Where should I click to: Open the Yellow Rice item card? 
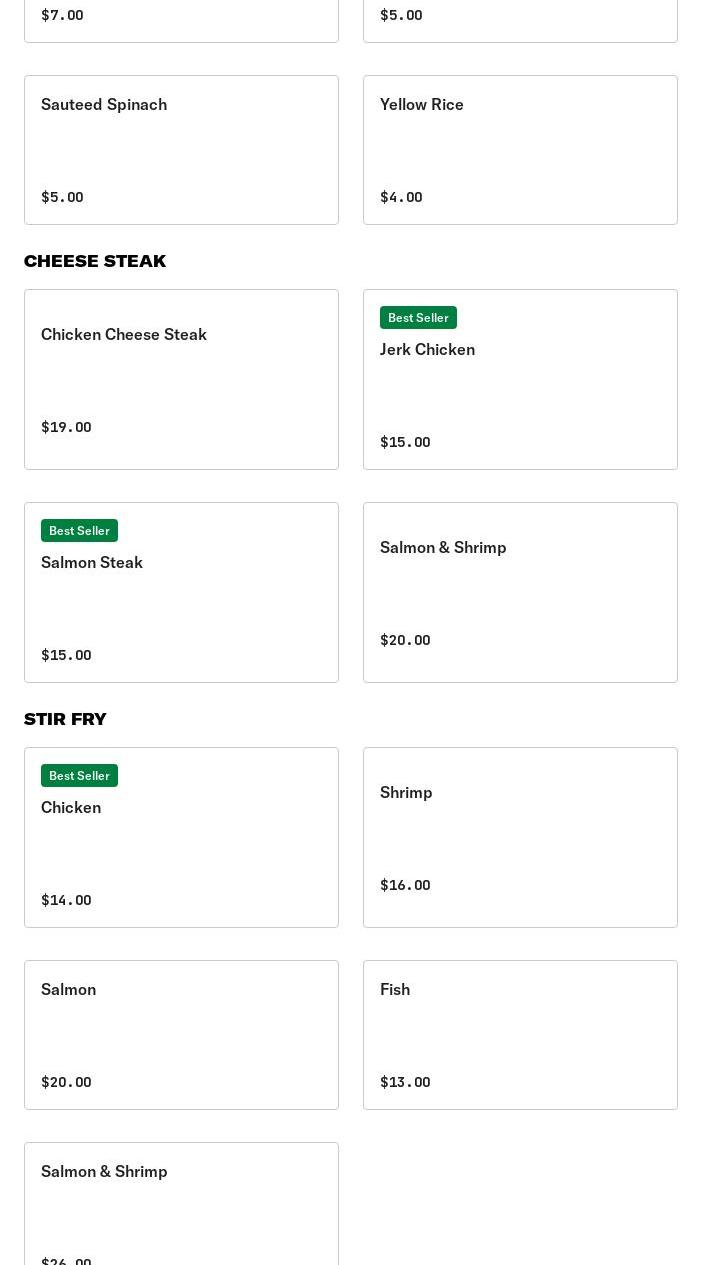520,150
